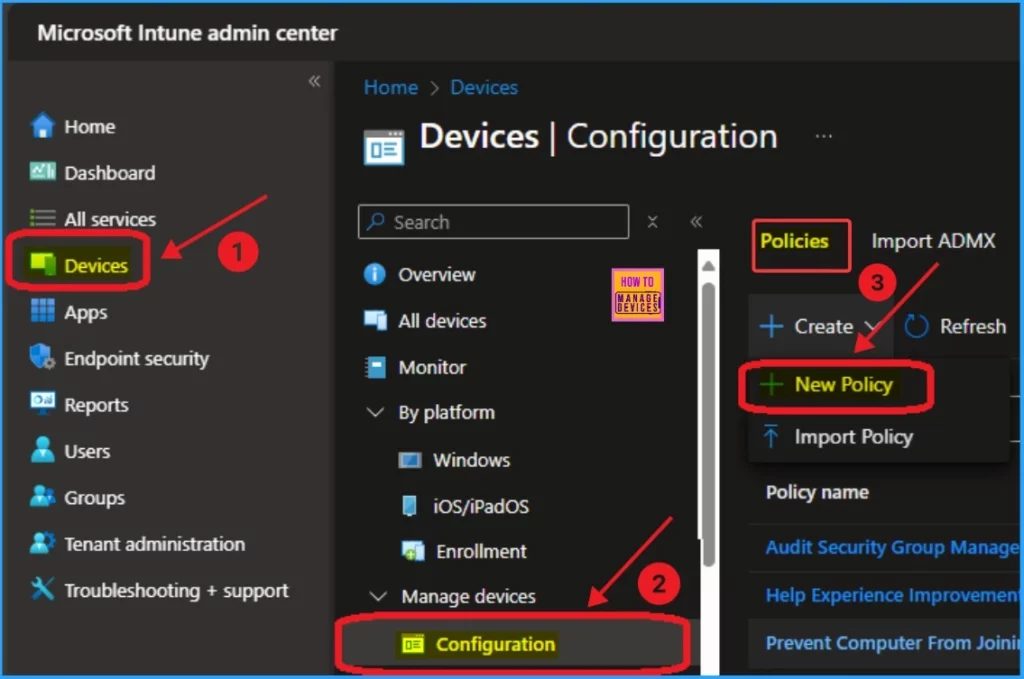Open Users in left navigation
This screenshot has height=679, width=1024.
(x=87, y=451)
